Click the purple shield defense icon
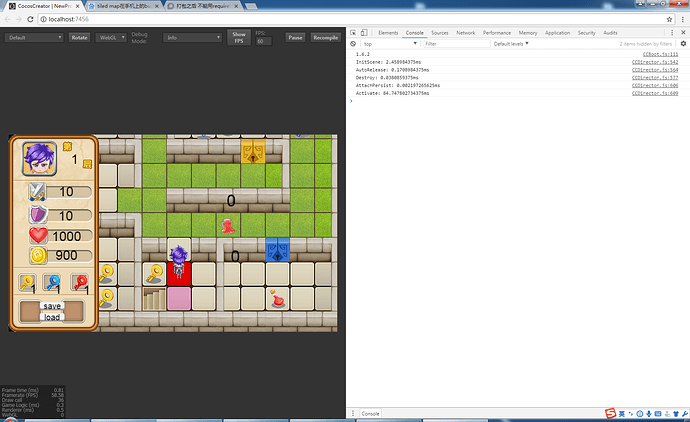This screenshot has height=422, width=690. 38,215
